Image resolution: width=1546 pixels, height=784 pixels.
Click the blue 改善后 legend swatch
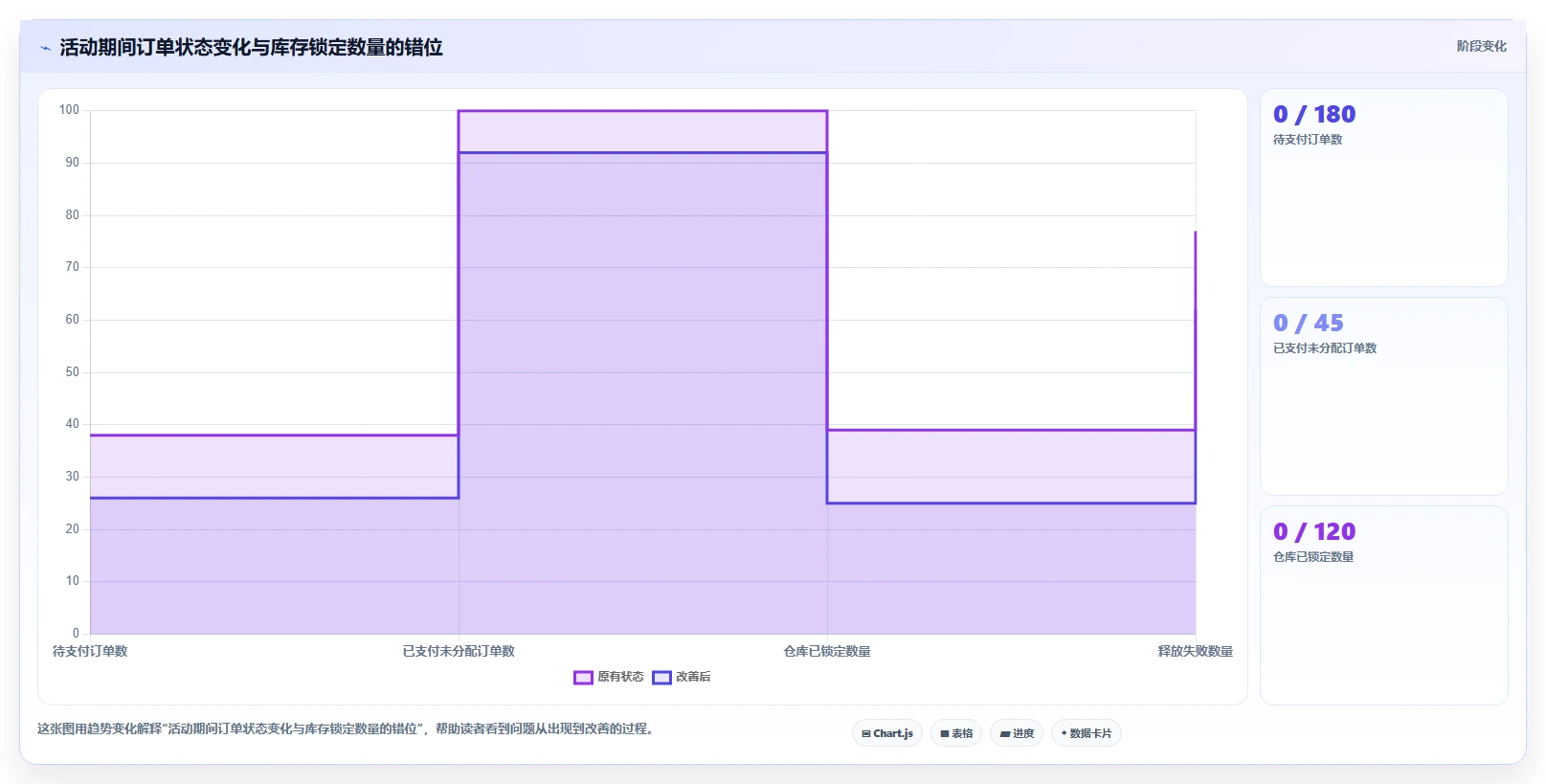661,678
